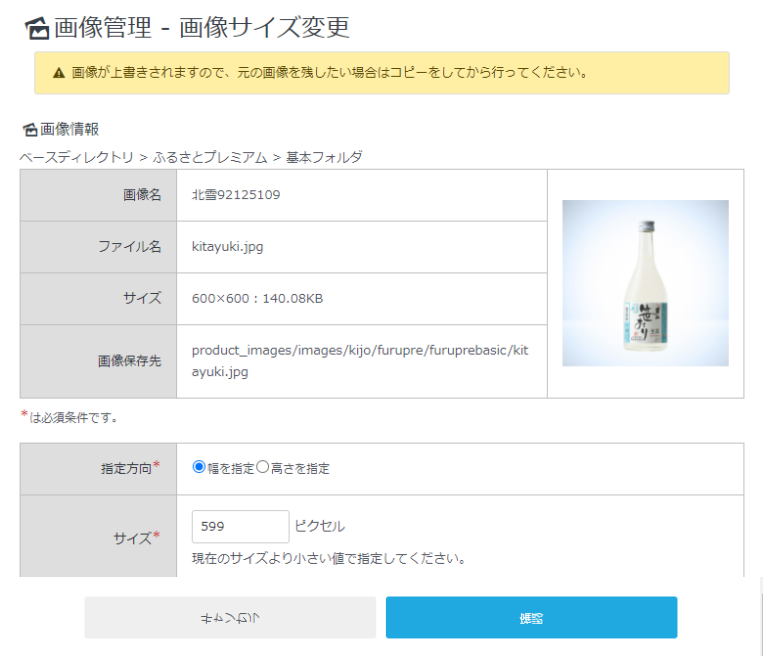
Task: Click the ベースディレクトリ breadcrumb
Action: pyautogui.click(x=76, y=157)
